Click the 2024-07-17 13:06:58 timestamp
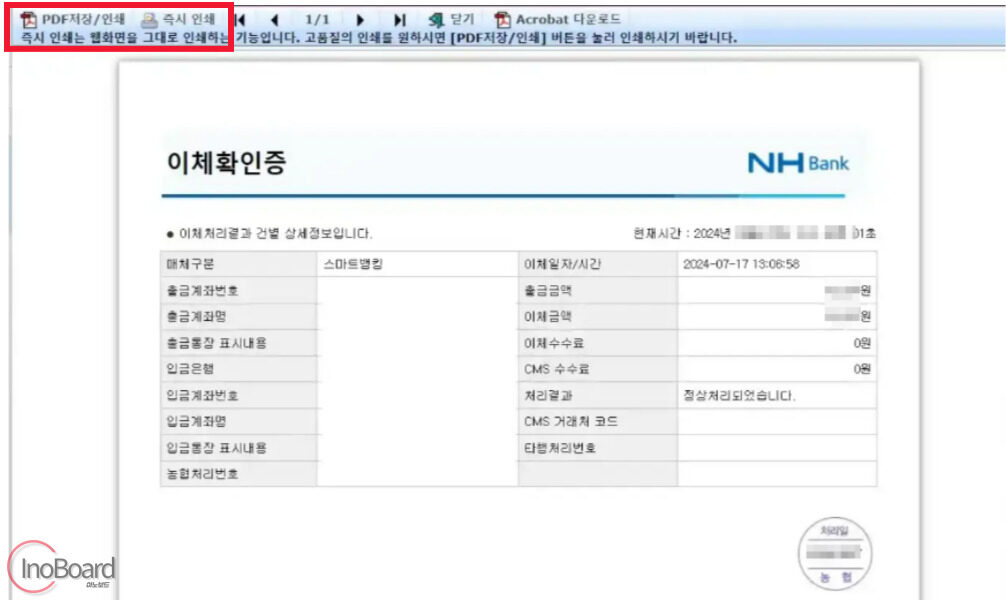 pyautogui.click(x=741, y=264)
